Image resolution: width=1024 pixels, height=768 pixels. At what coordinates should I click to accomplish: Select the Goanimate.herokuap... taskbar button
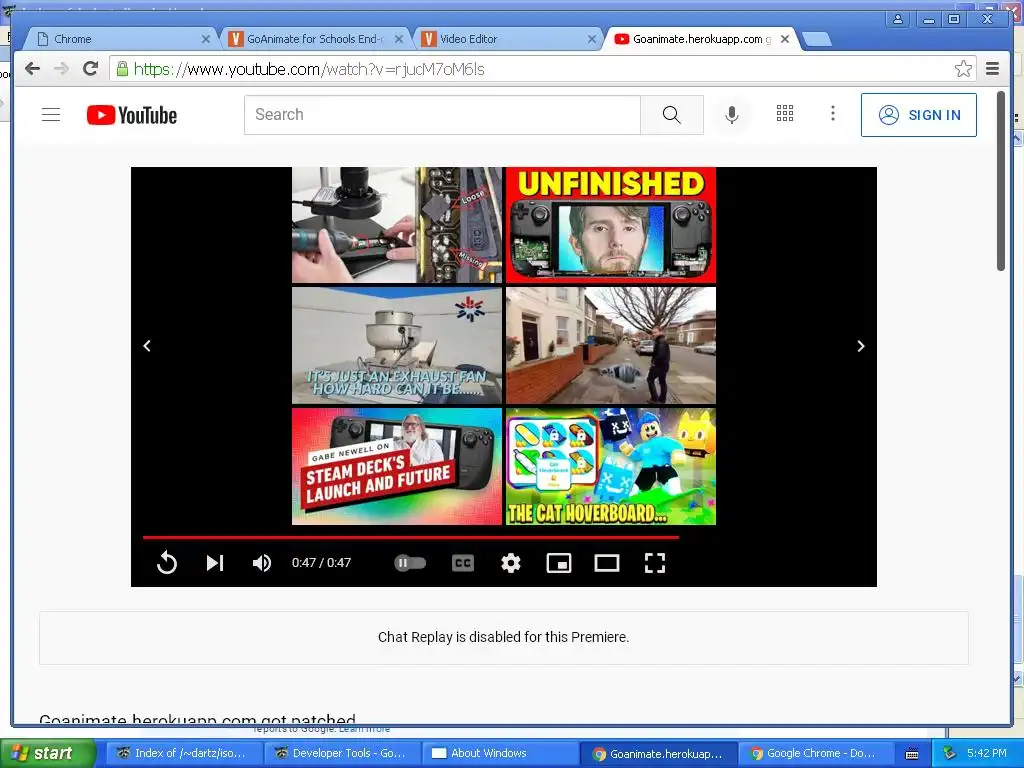(x=658, y=753)
